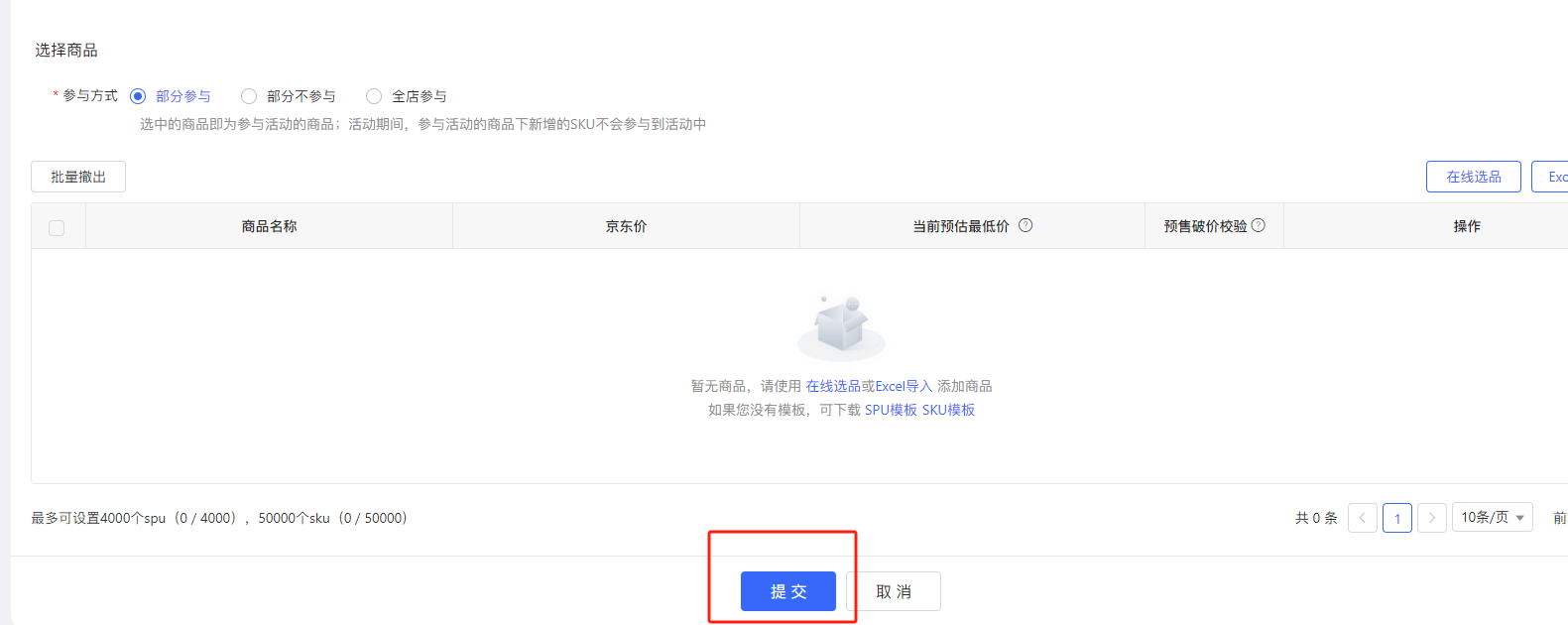The image size is (1568, 625).
Task: Go to next page with right arrow
Action: (x=1431, y=518)
